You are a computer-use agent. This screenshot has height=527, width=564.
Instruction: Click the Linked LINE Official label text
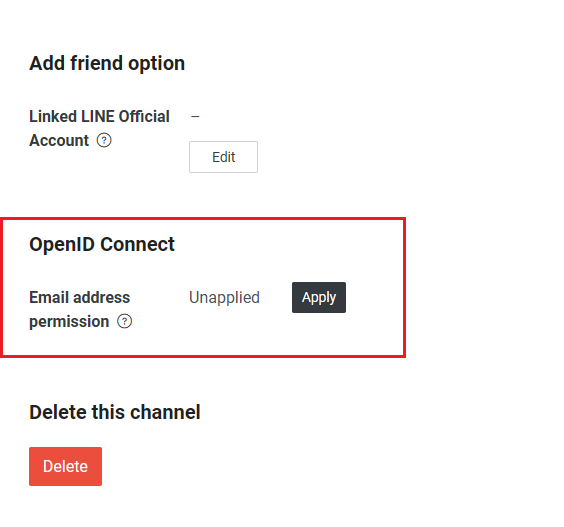99,117
